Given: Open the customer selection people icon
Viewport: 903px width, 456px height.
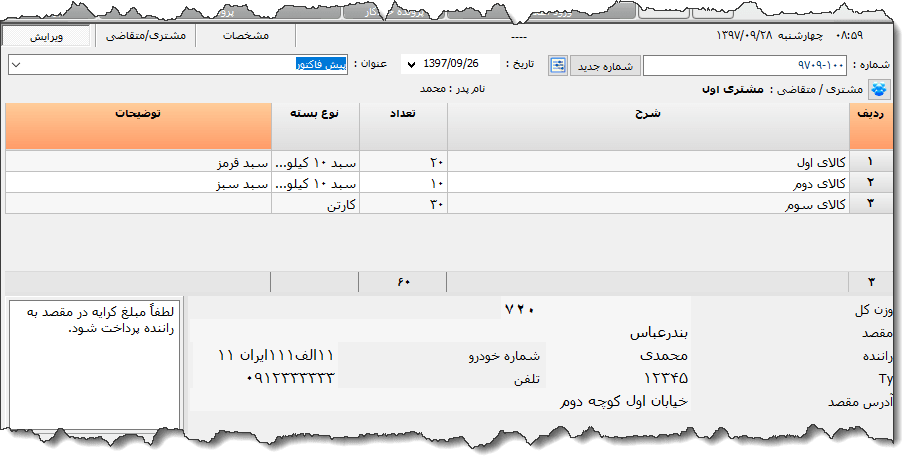Looking at the screenshot, I should [x=879, y=89].
